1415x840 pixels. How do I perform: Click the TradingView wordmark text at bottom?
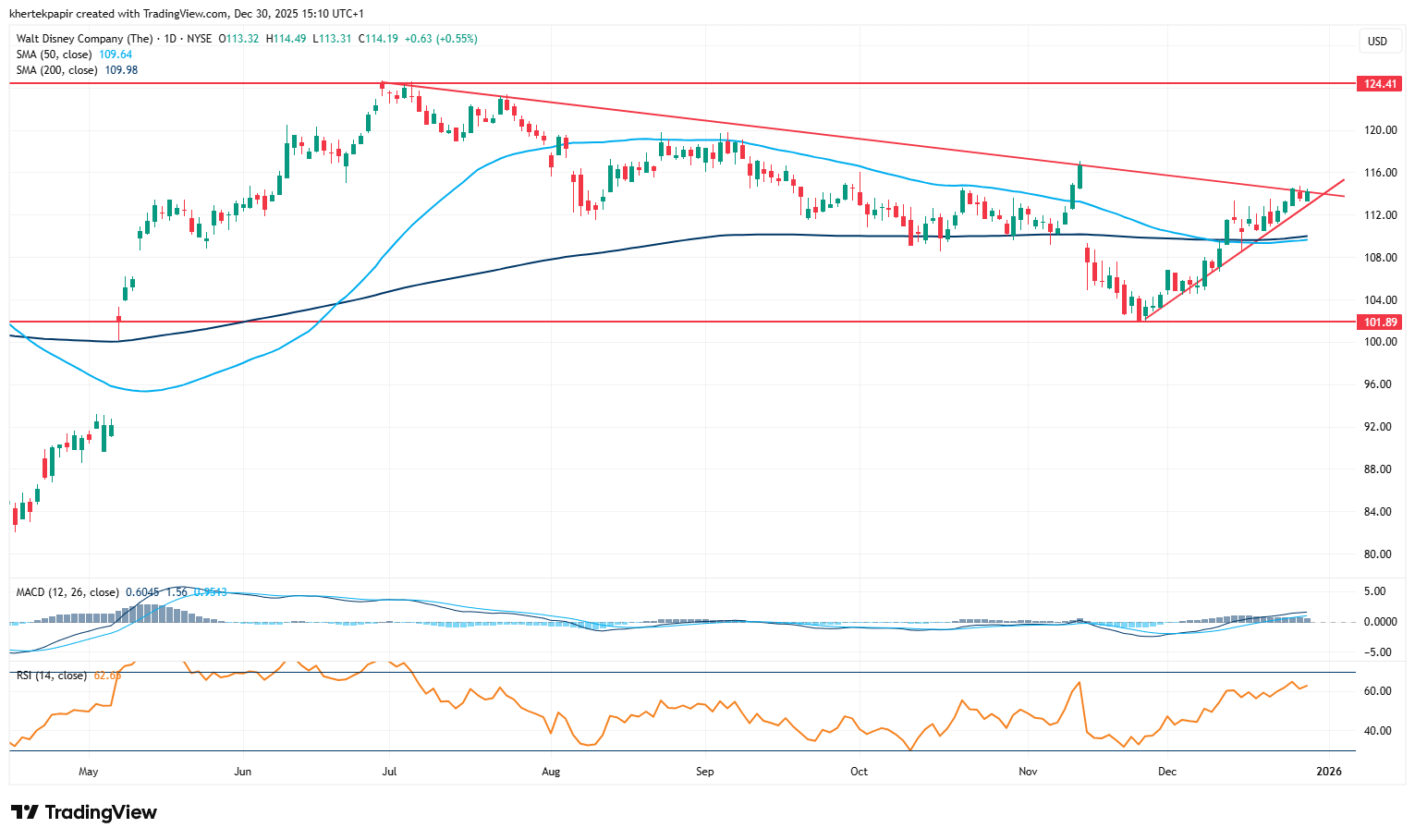tap(101, 812)
